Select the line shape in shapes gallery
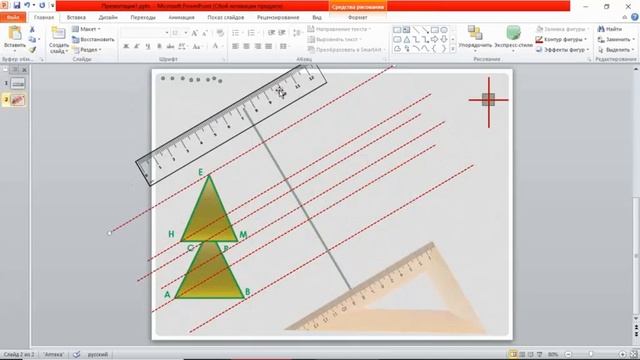 (416, 30)
